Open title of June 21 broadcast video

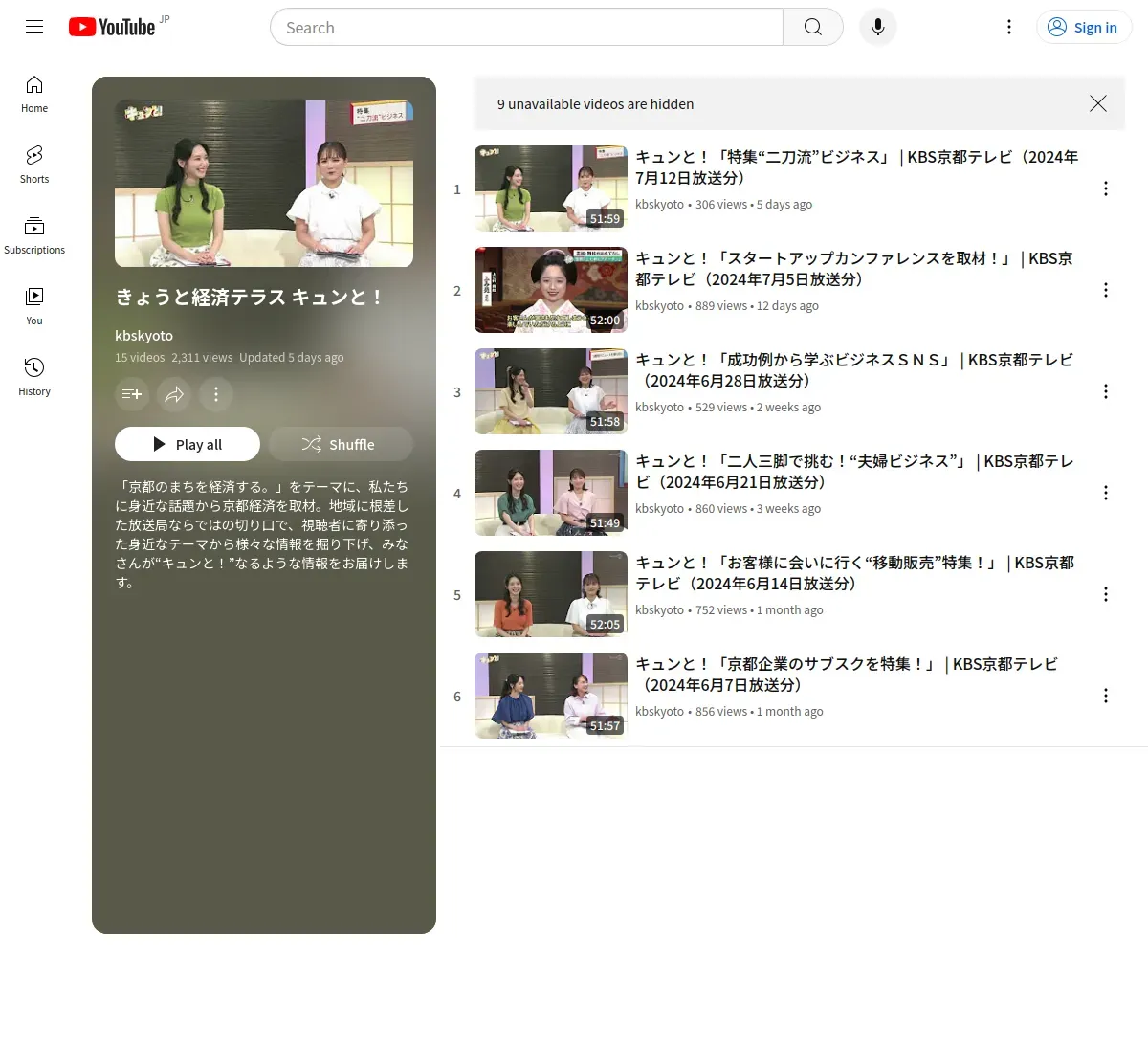click(854, 472)
